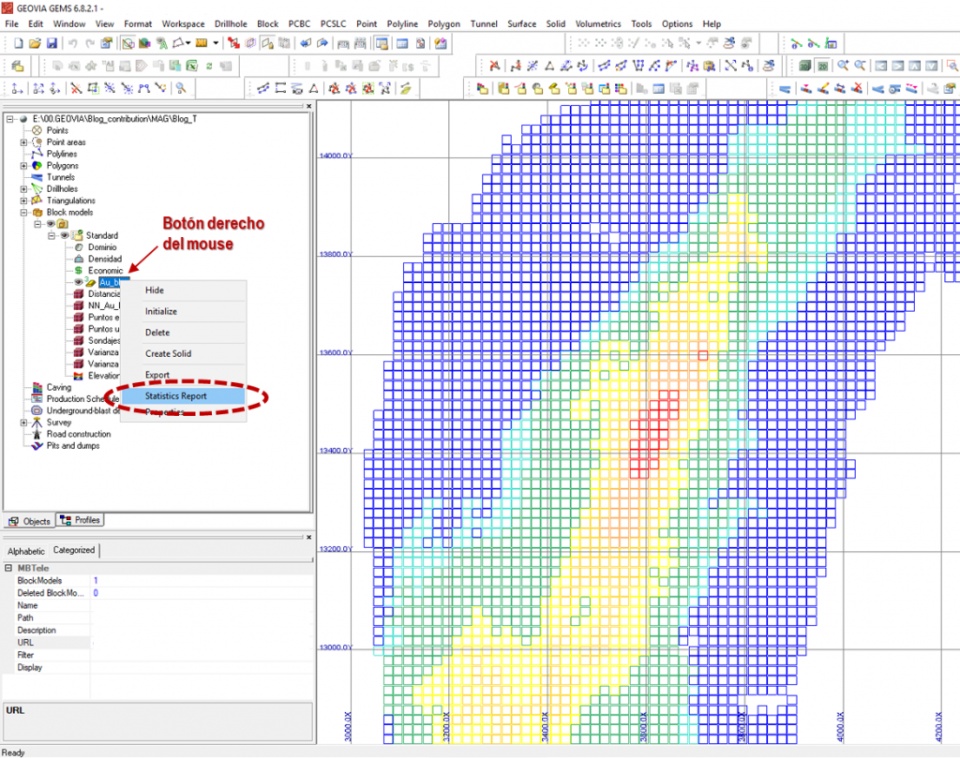
Task: Click the Open folder toolbar icon
Action: tap(35, 43)
